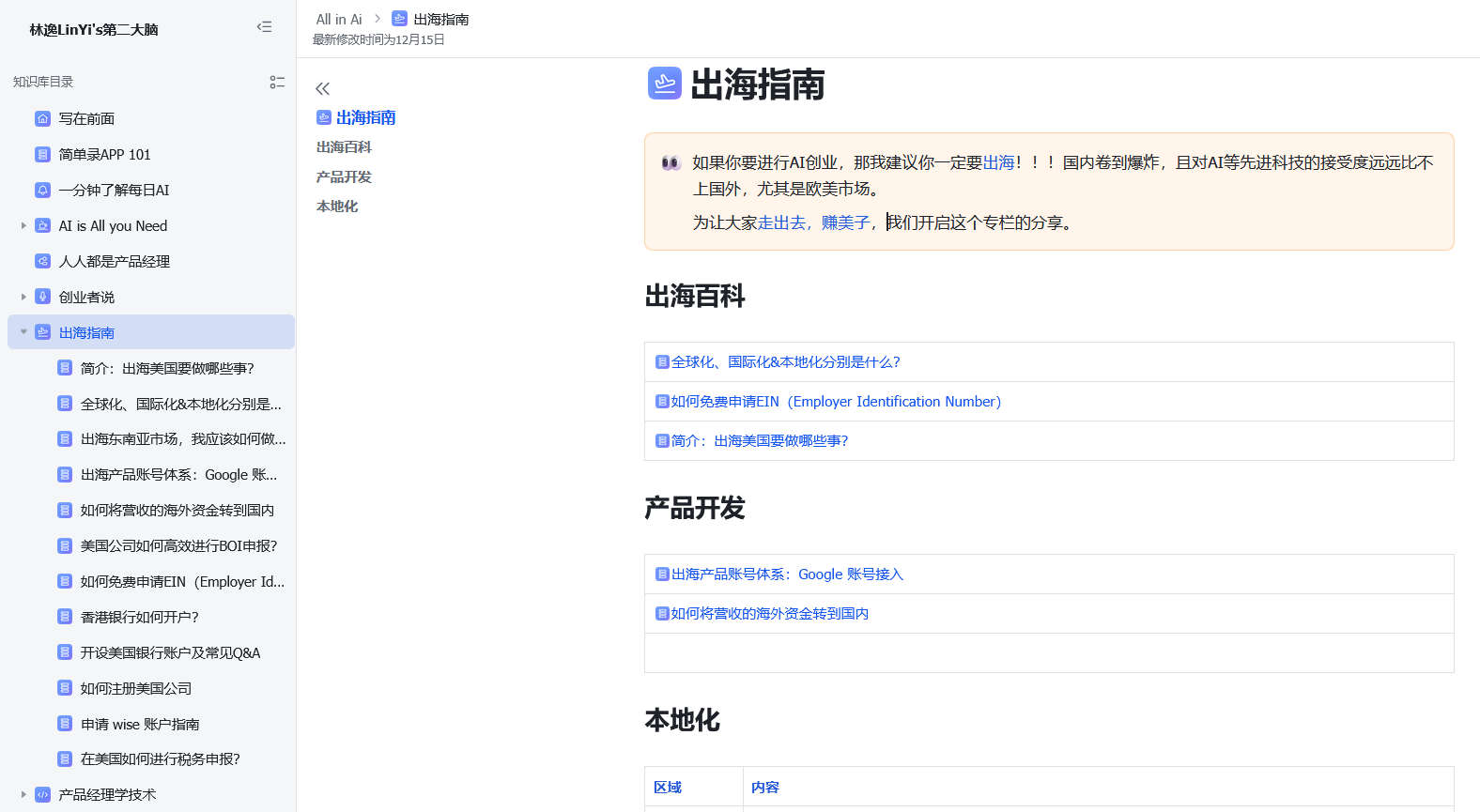
Task: Jump to 产品开发 in the outline
Action: click(x=344, y=177)
